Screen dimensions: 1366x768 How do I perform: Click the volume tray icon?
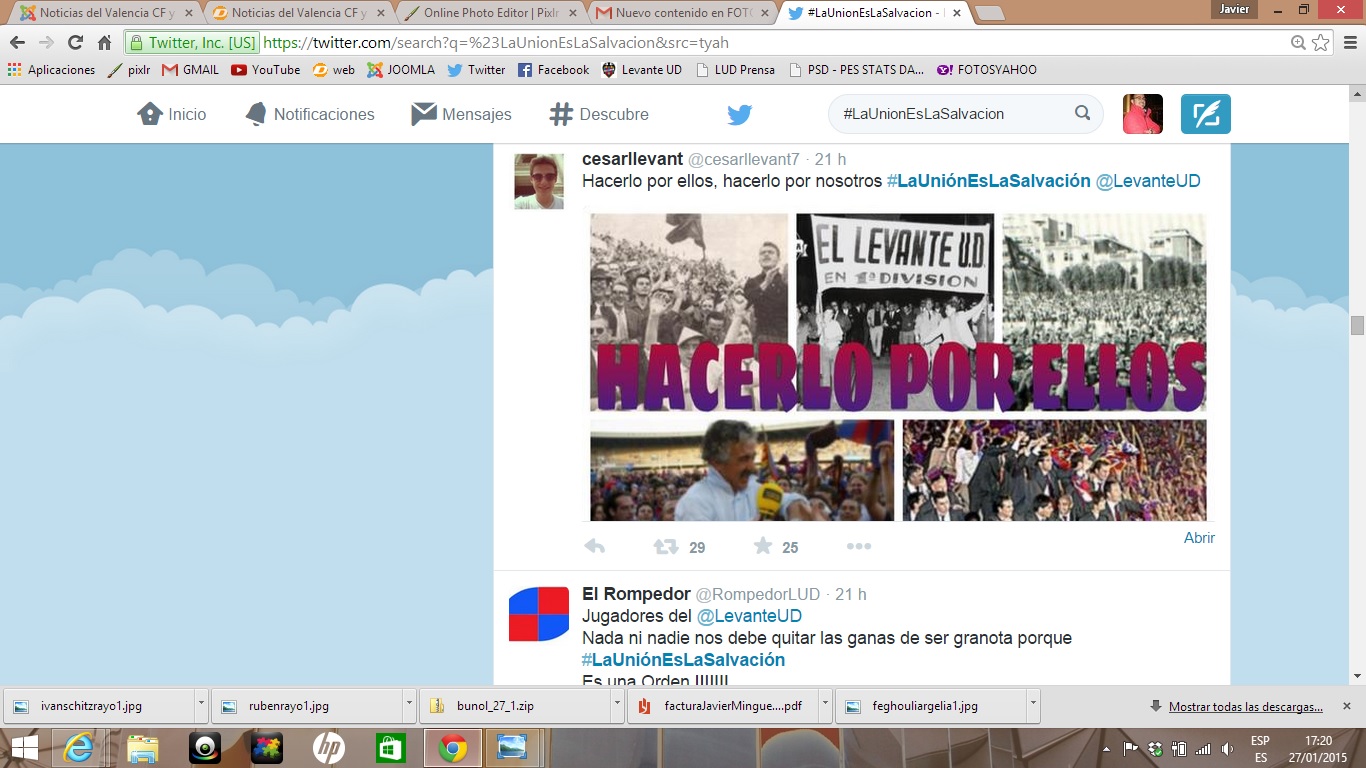click(x=1228, y=748)
